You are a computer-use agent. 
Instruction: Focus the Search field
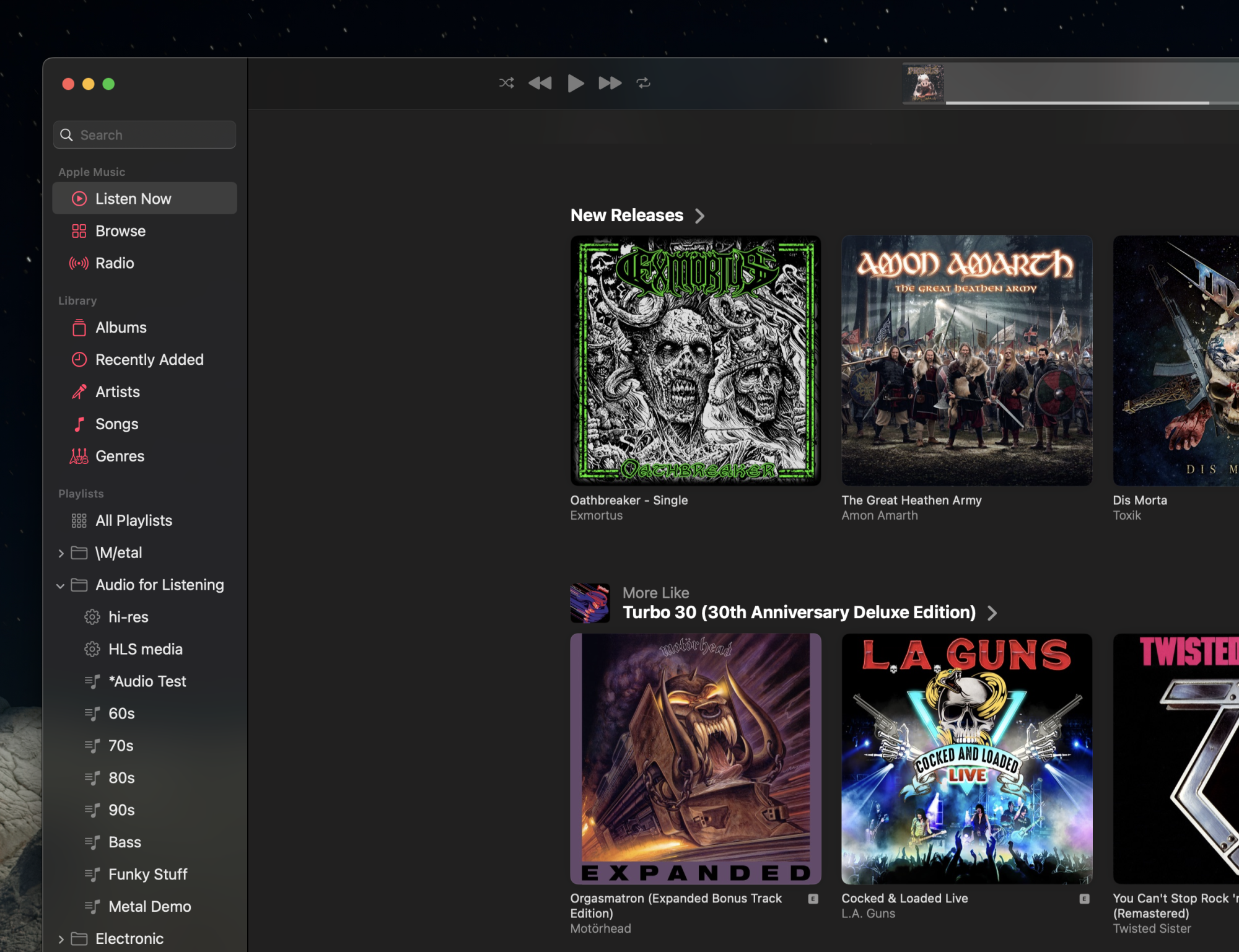(145, 135)
